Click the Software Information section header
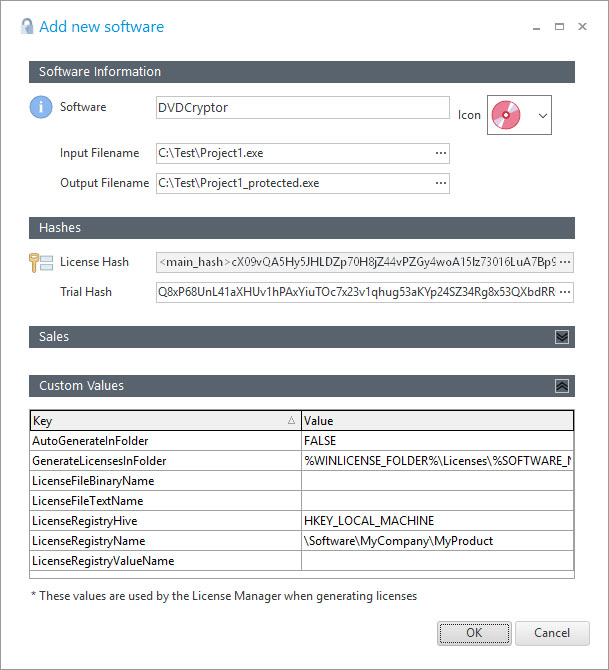Image resolution: width=609 pixels, height=670 pixels. pos(302,72)
